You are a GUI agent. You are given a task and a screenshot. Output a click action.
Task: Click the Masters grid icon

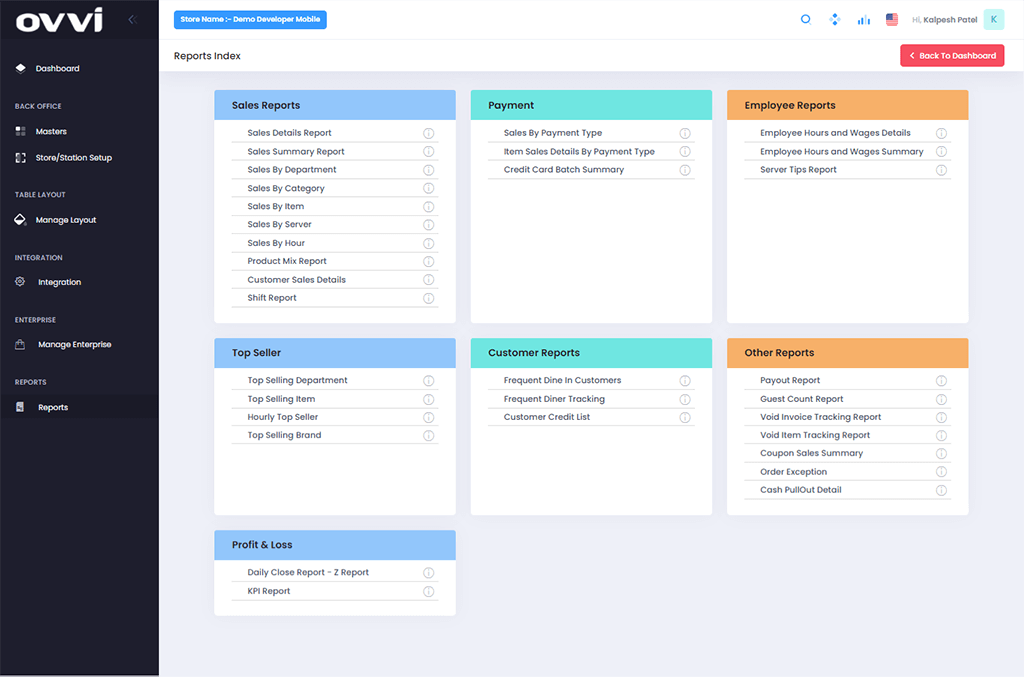pyautogui.click(x=20, y=131)
